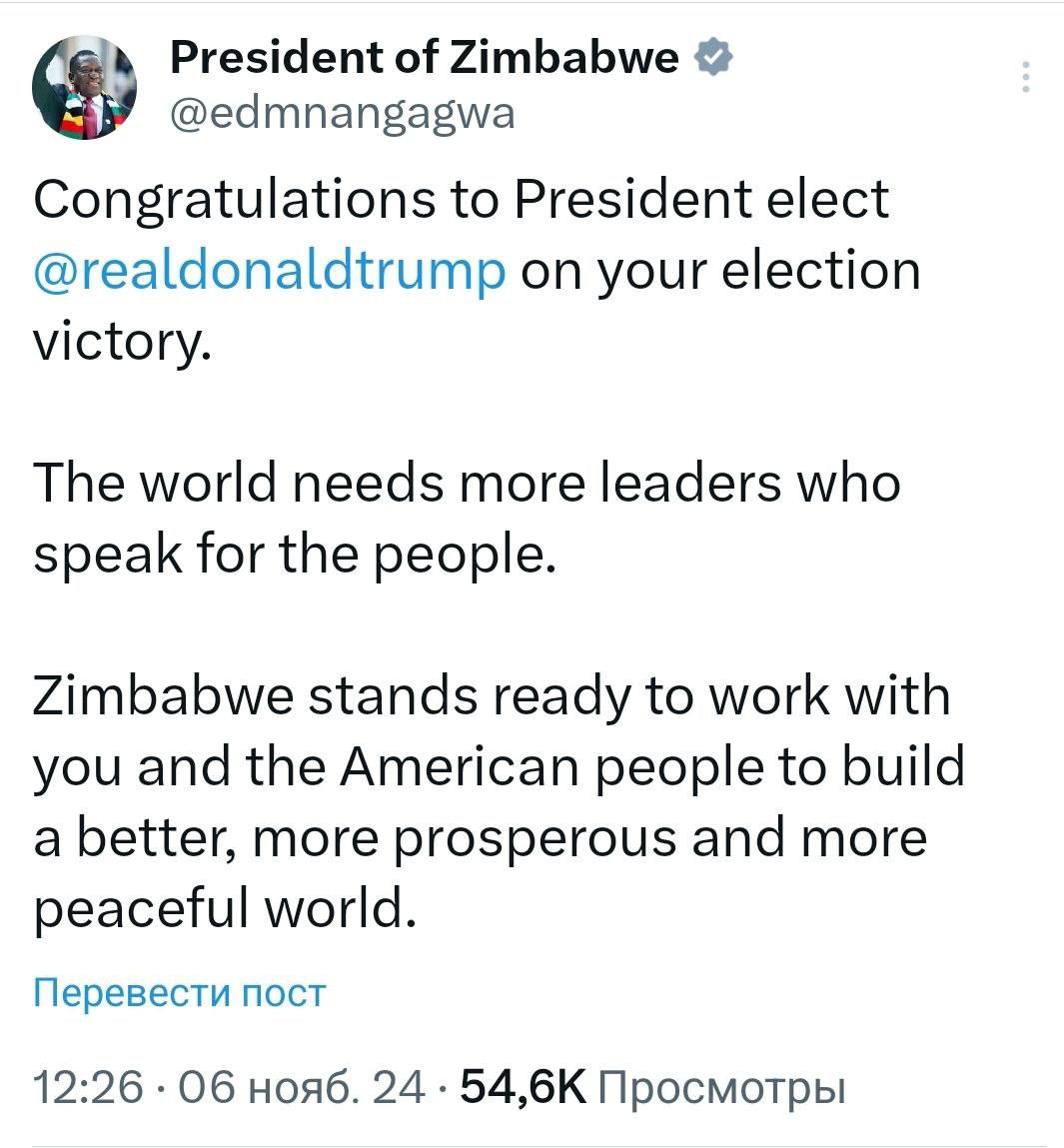
Task: Open the @realdonaldtrump mention link
Action: coord(270,271)
